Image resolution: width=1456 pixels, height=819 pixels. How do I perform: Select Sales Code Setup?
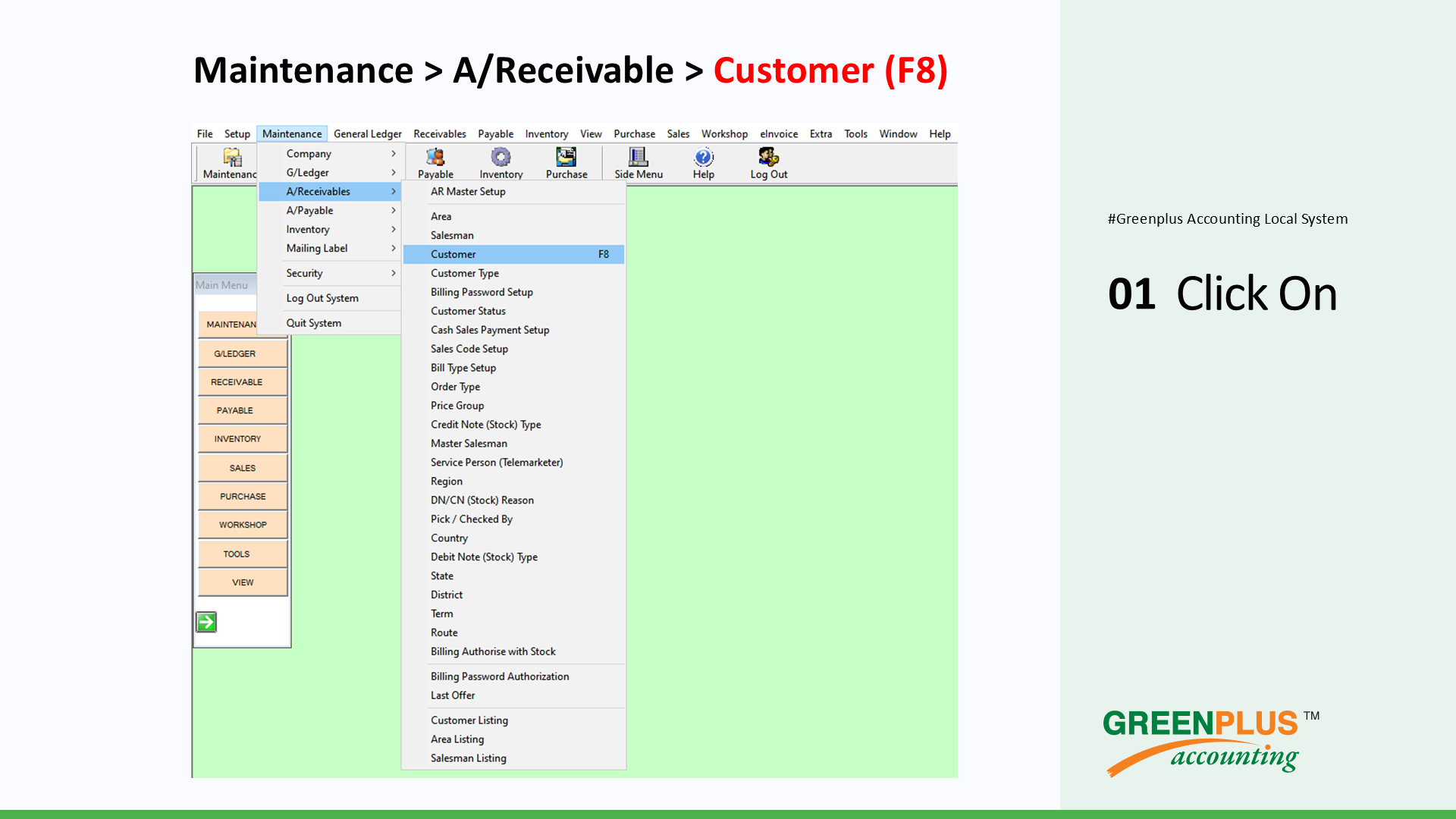(514, 349)
